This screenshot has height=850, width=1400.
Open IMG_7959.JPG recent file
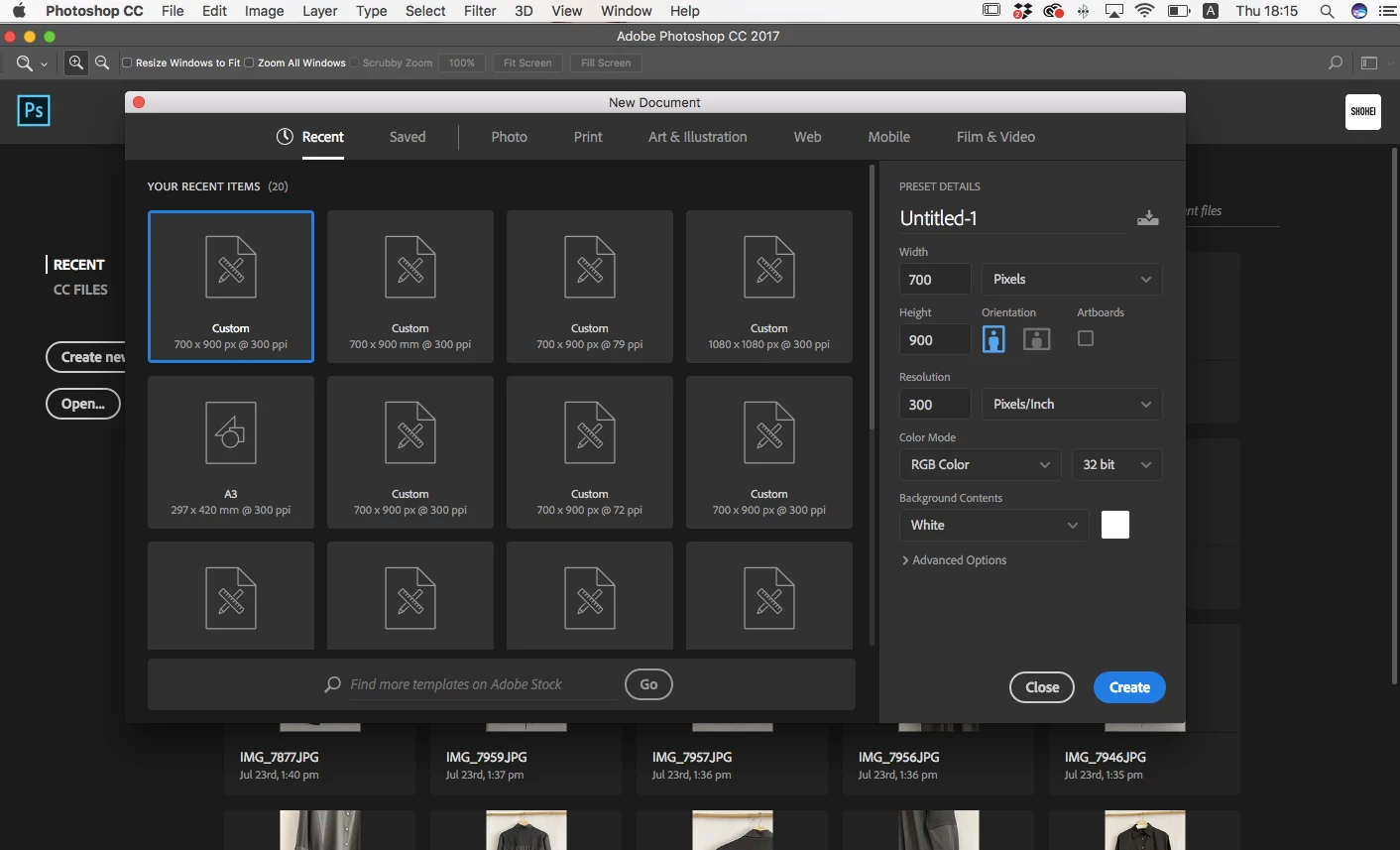pyautogui.click(x=526, y=760)
